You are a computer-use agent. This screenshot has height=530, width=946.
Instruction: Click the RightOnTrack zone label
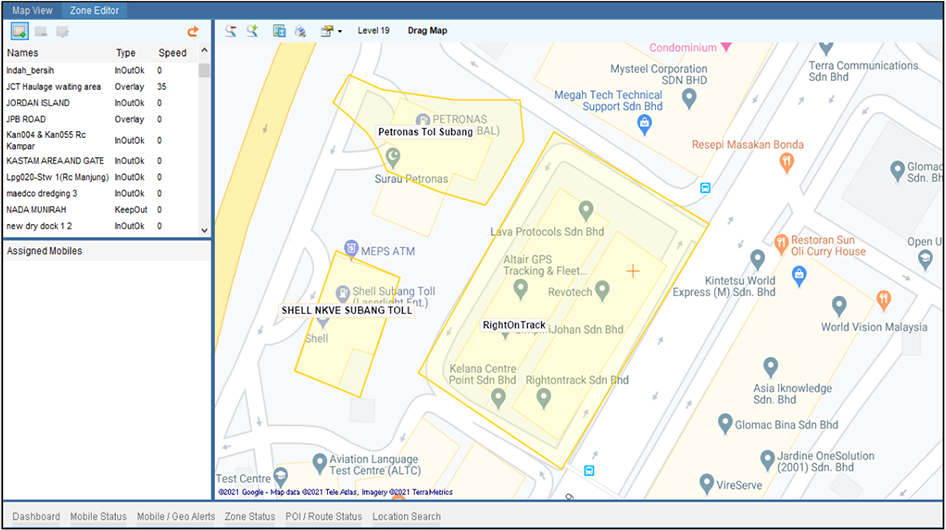pyautogui.click(x=514, y=325)
